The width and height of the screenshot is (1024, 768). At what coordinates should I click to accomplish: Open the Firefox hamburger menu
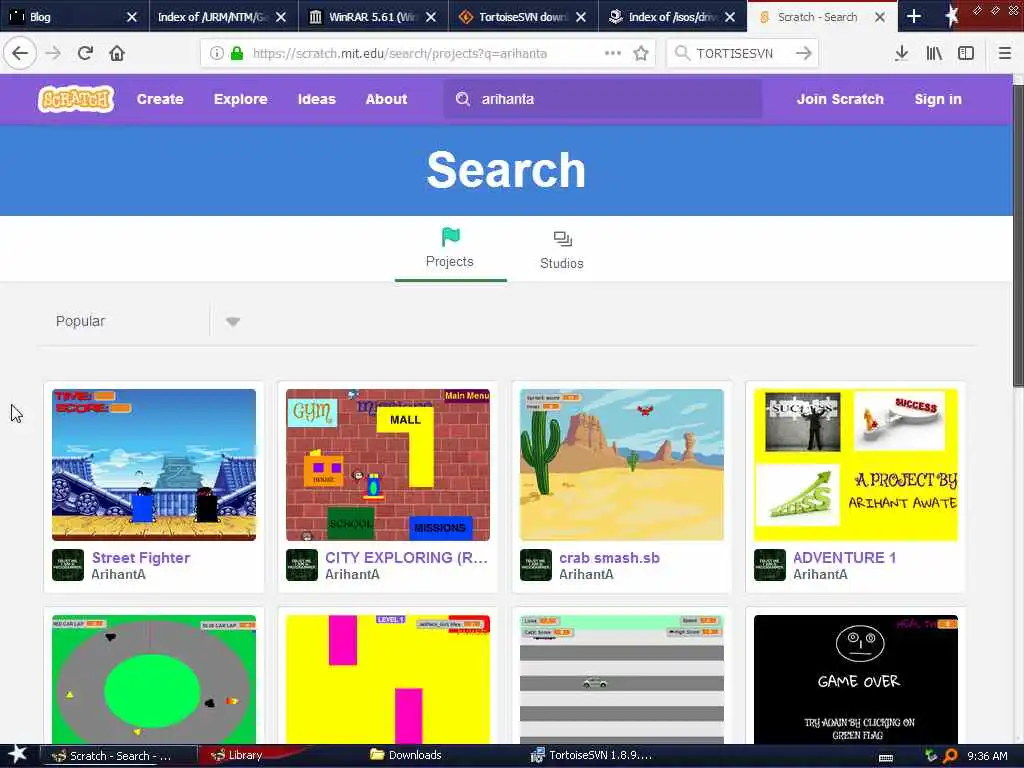(1005, 53)
